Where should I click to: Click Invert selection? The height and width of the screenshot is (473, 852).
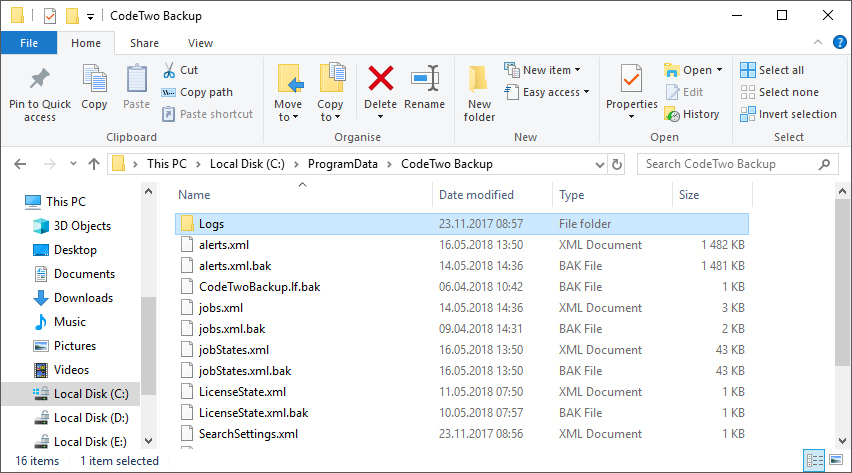coord(788,114)
